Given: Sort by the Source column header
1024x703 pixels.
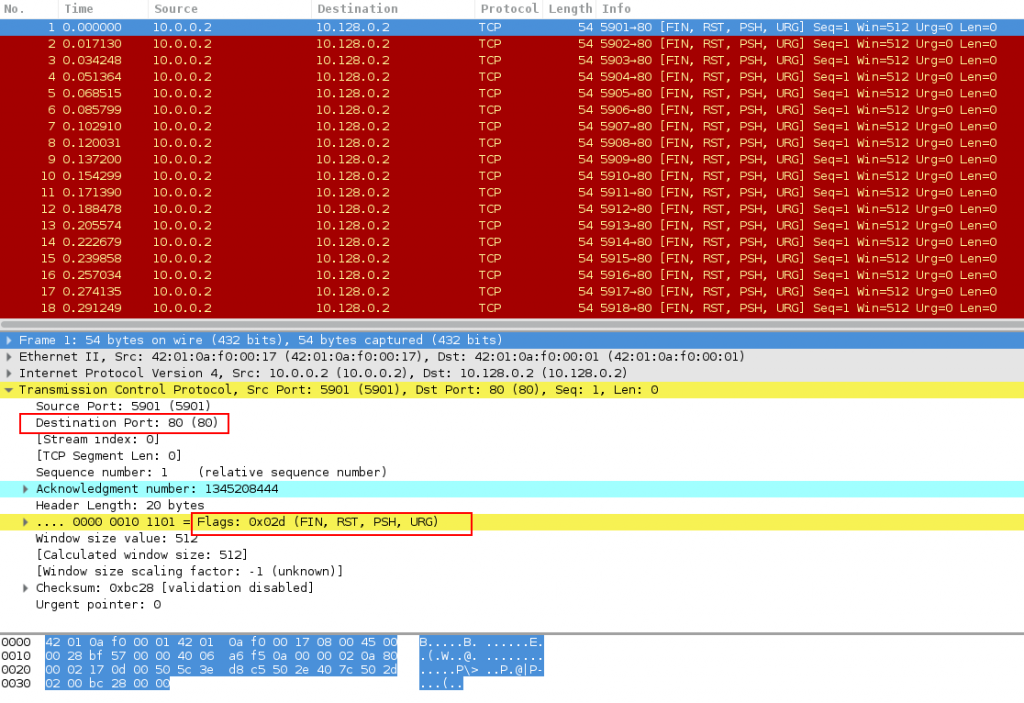Looking at the screenshot, I should [x=175, y=9].
